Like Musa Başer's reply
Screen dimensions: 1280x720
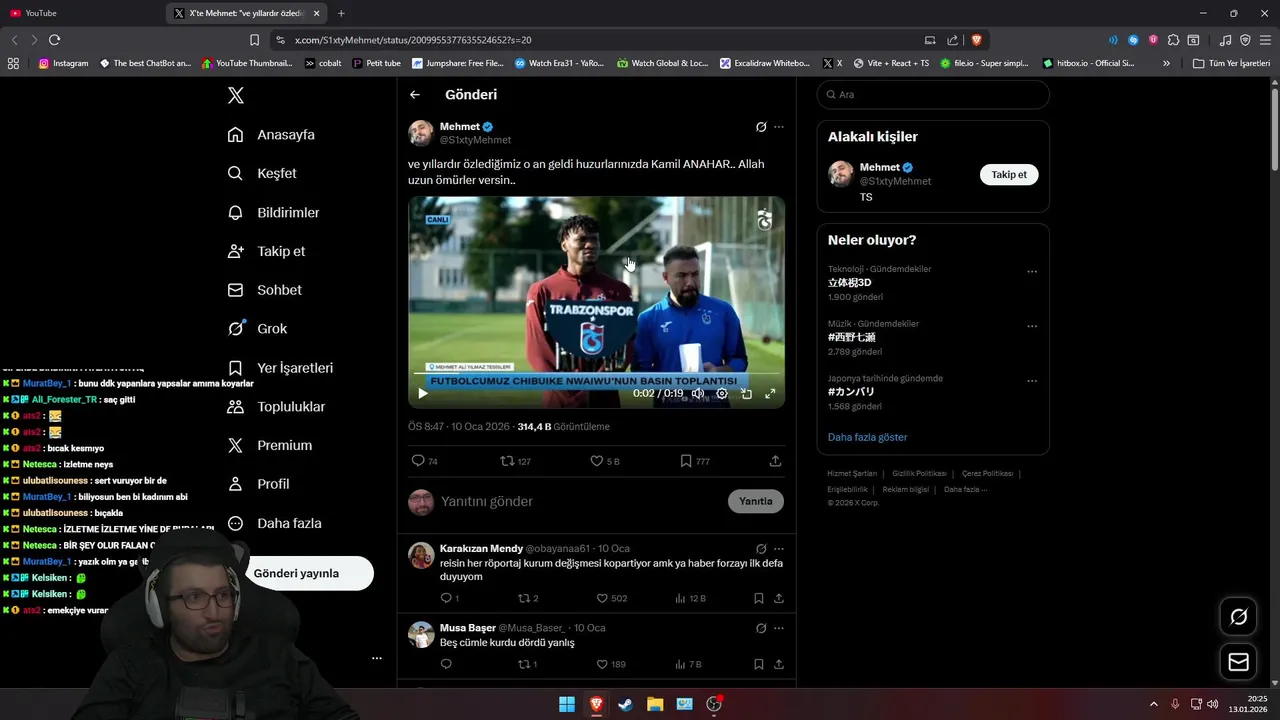(611, 664)
